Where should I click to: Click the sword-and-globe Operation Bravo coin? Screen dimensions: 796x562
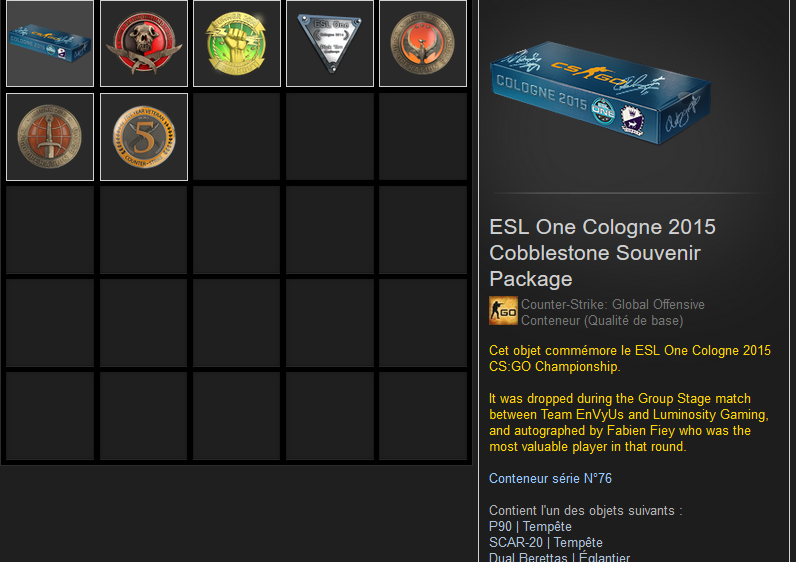tap(50, 137)
